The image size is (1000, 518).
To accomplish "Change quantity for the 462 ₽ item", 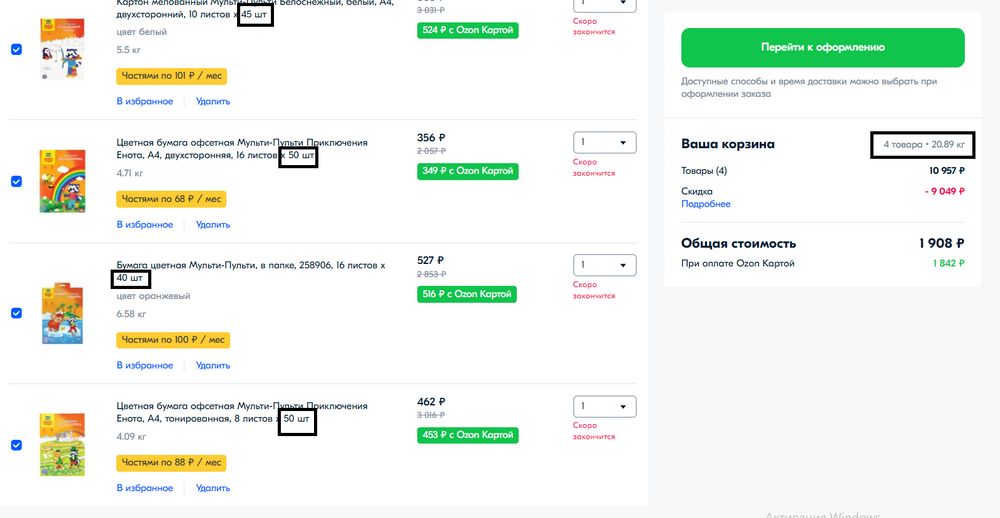I will (x=604, y=407).
